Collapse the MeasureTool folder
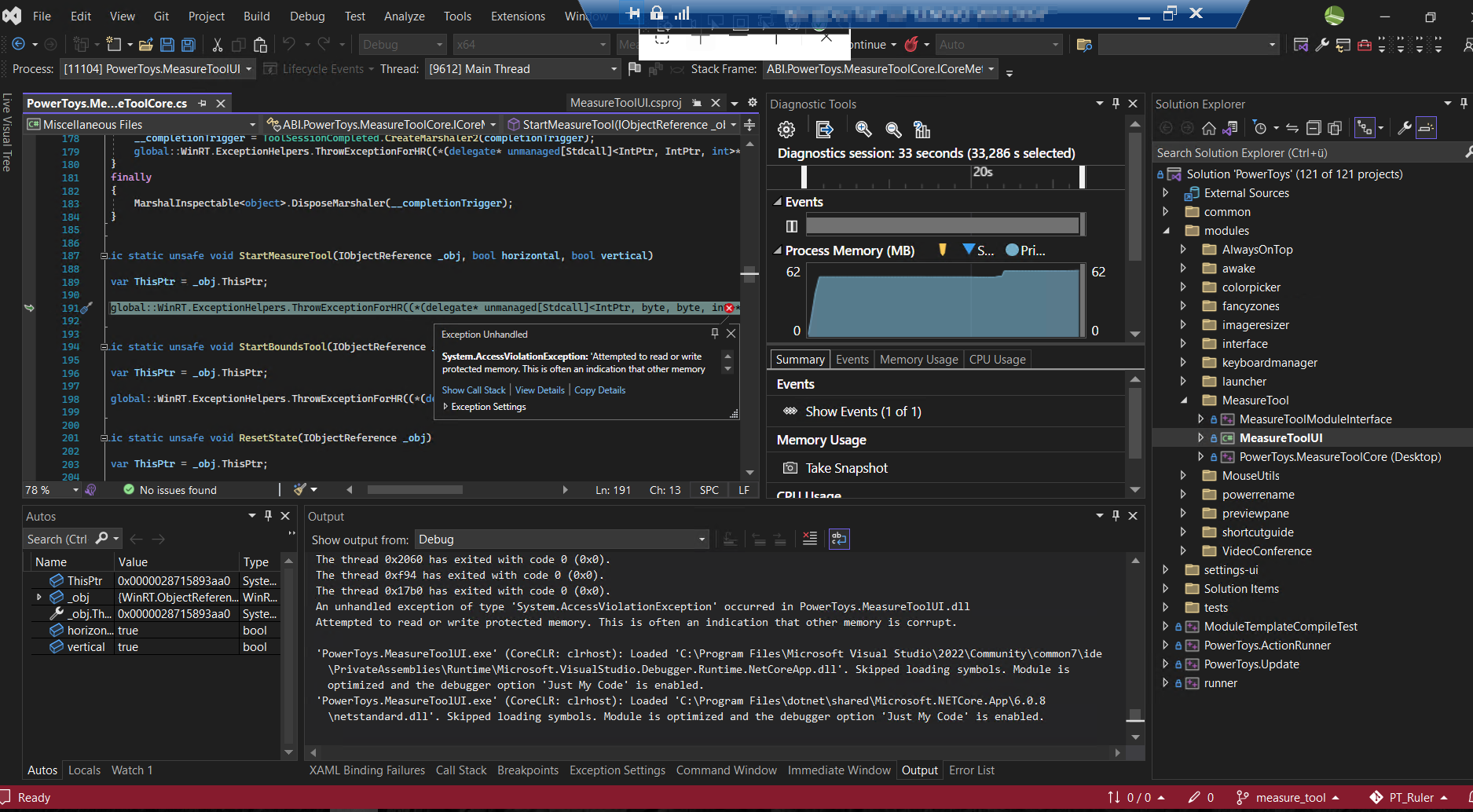Image resolution: width=1473 pixels, height=812 pixels. click(x=1184, y=401)
